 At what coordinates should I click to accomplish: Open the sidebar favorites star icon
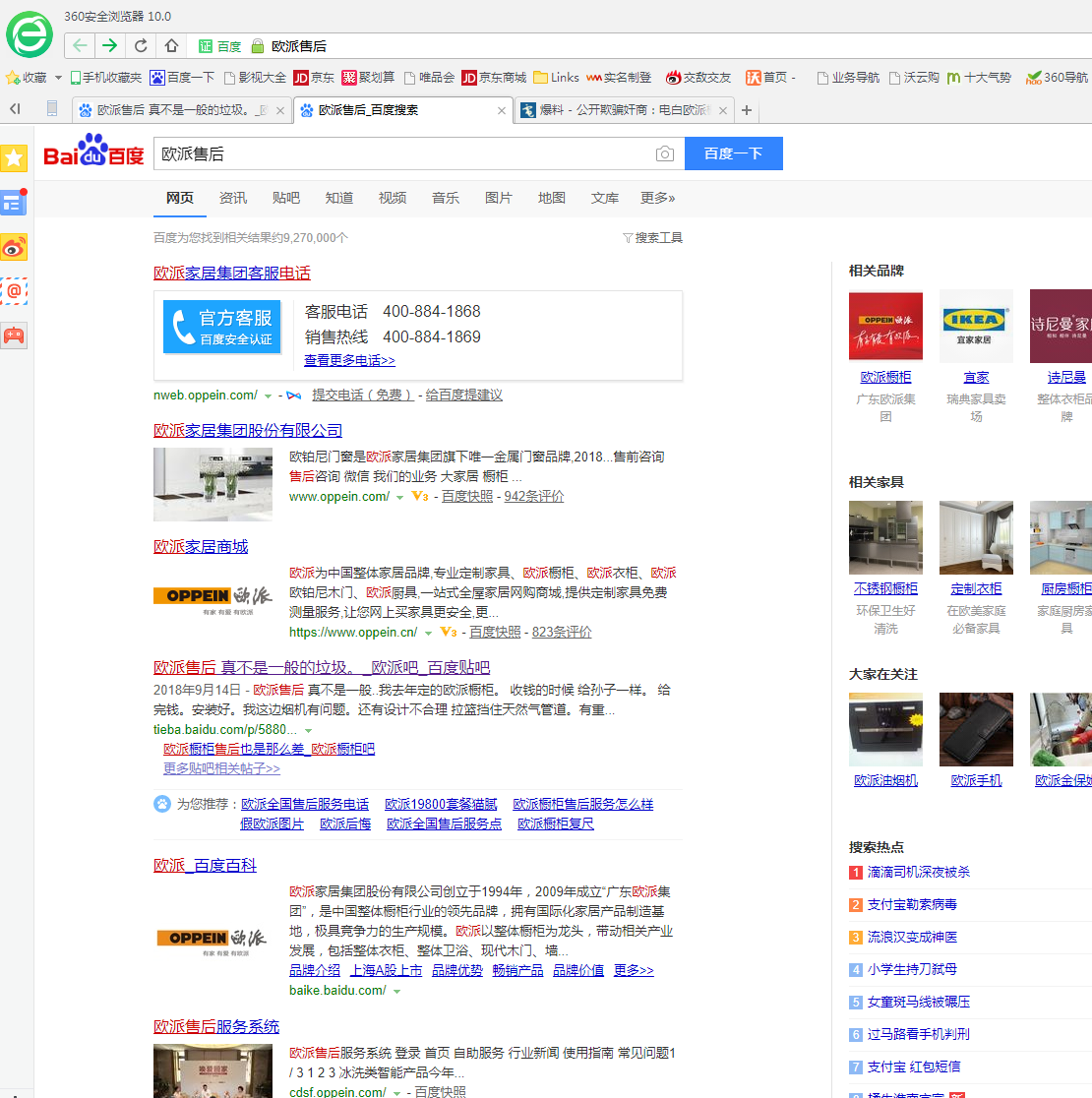[x=14, y=157]
